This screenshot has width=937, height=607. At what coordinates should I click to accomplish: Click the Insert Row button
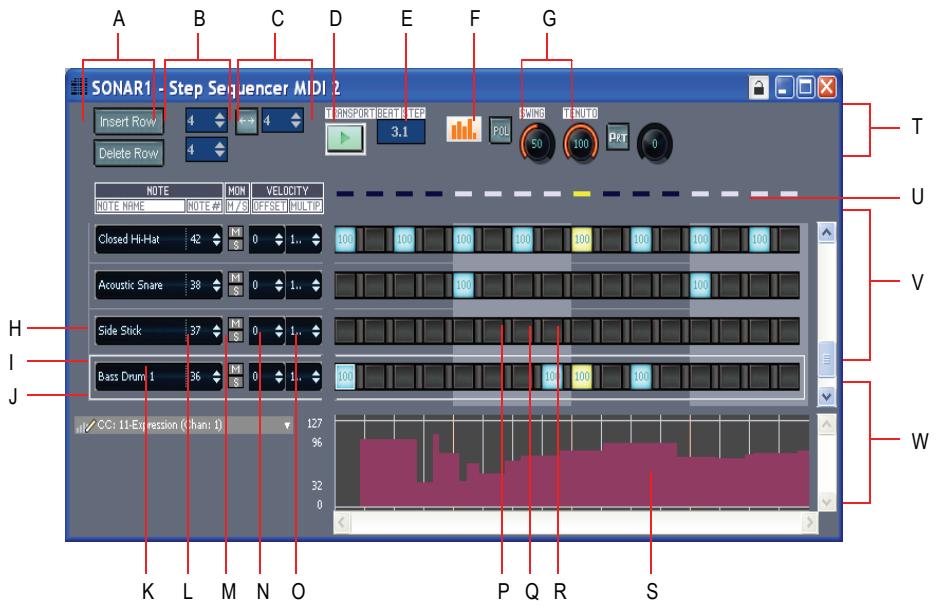pyautogui.click(x=128, y=121)
